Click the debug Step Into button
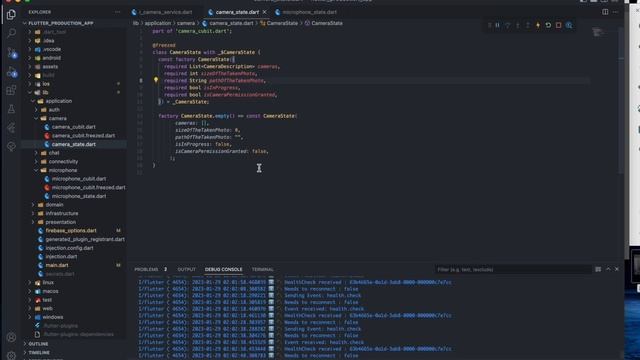Screen dimensions: 640x360 (x=518, y=25)
